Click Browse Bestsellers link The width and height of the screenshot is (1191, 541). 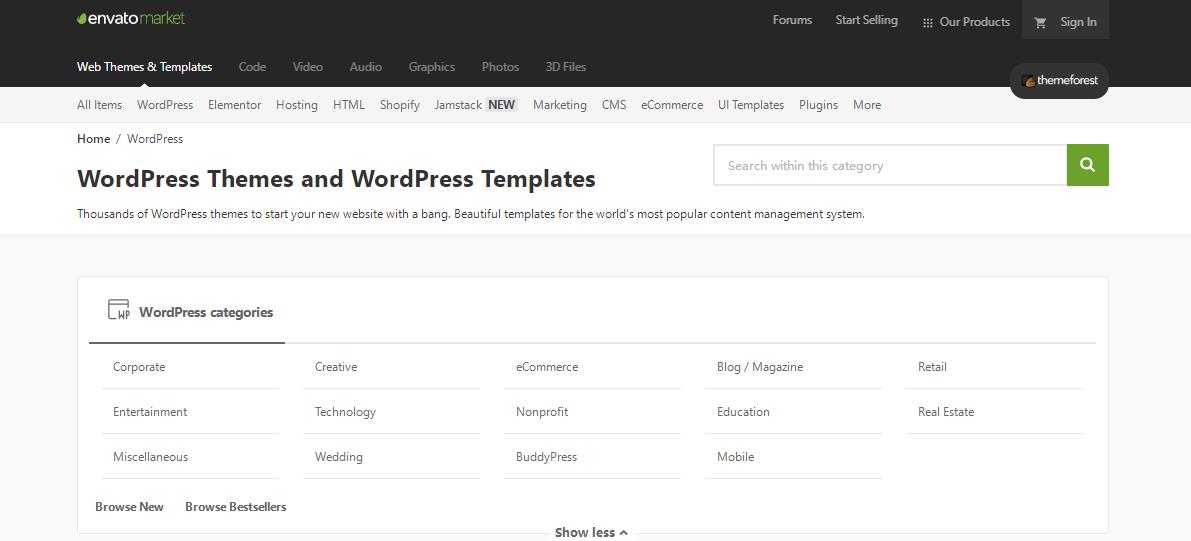(x=235, y=507)
